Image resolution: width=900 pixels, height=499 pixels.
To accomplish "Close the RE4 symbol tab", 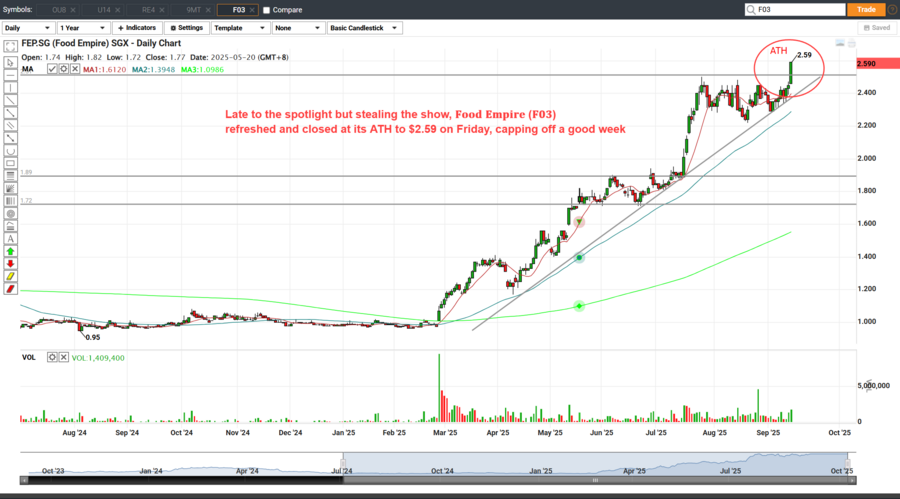I will coord(162,10).
